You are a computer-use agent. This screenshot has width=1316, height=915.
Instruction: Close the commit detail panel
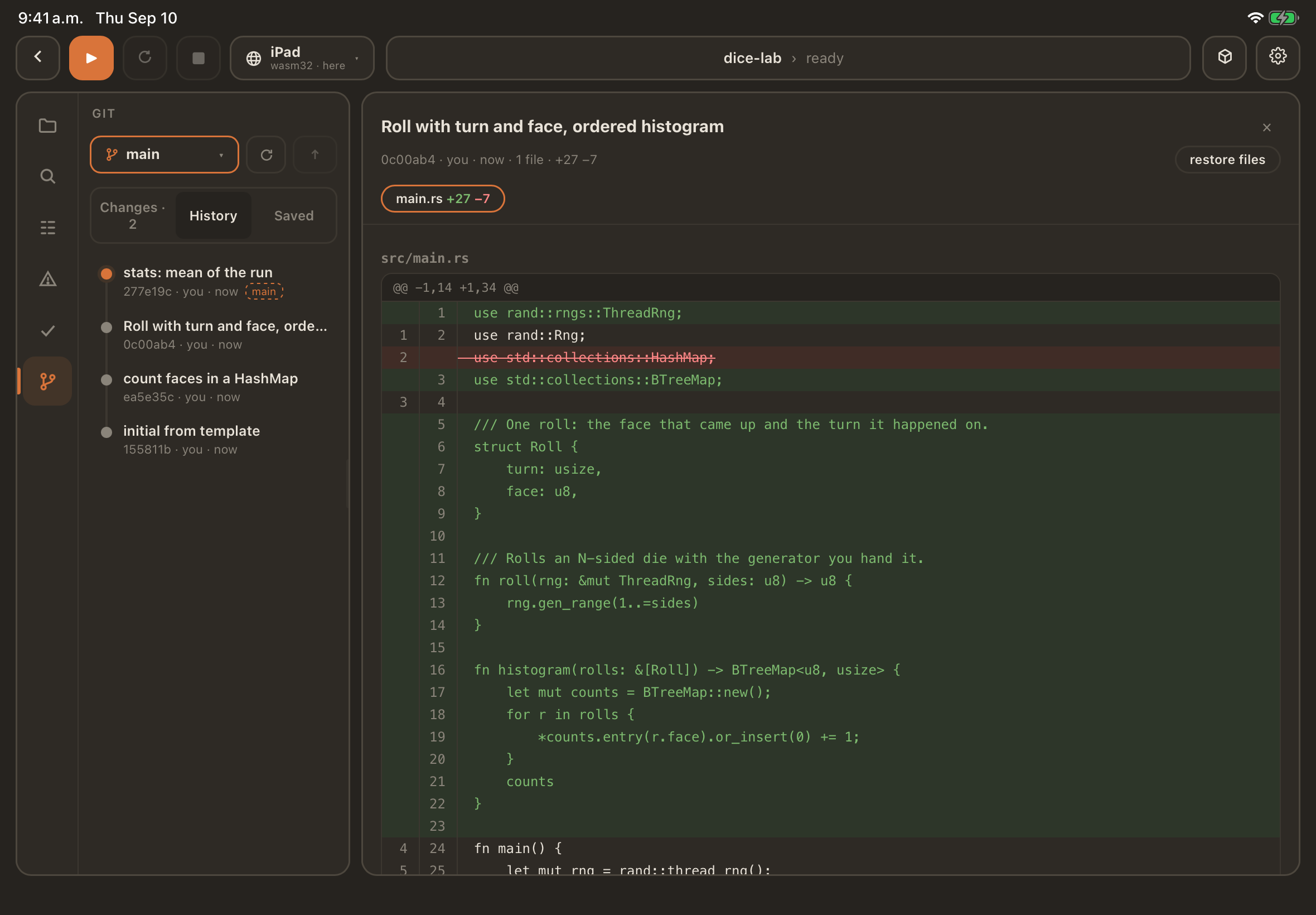coord(1267,127)
